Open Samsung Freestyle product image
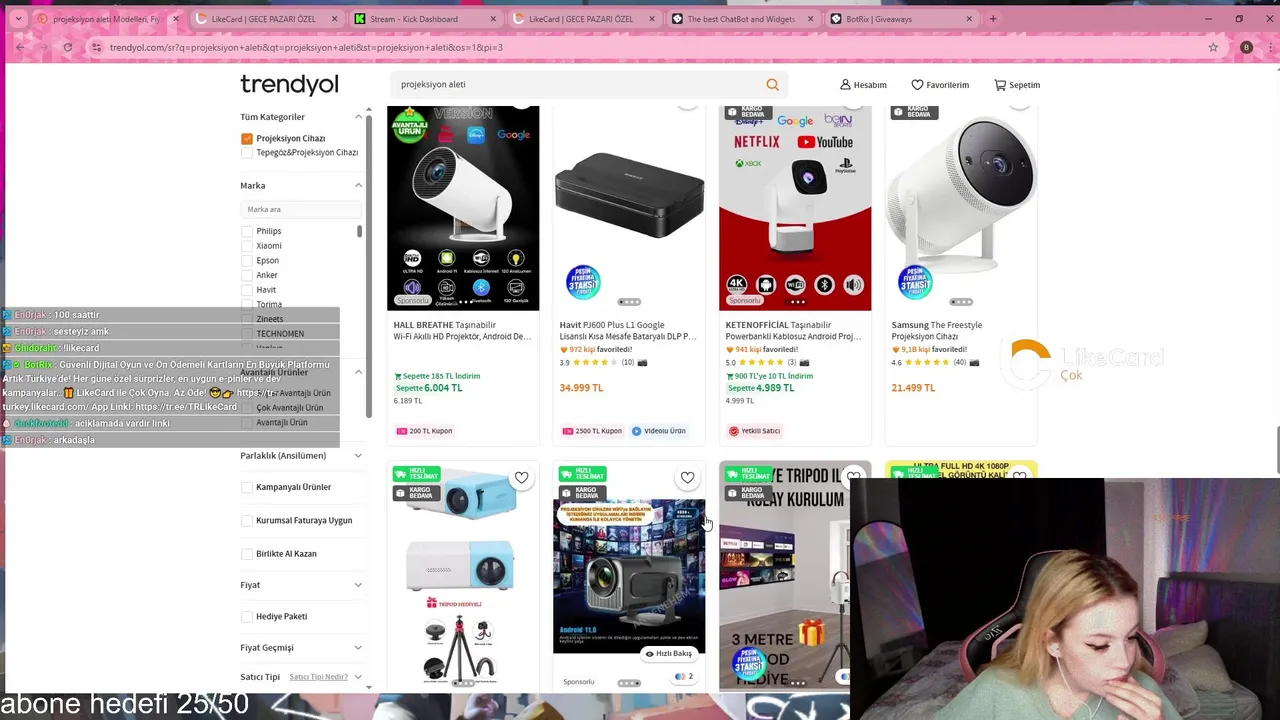This screenshot has height=720, width=1280. tap(961, 208)
